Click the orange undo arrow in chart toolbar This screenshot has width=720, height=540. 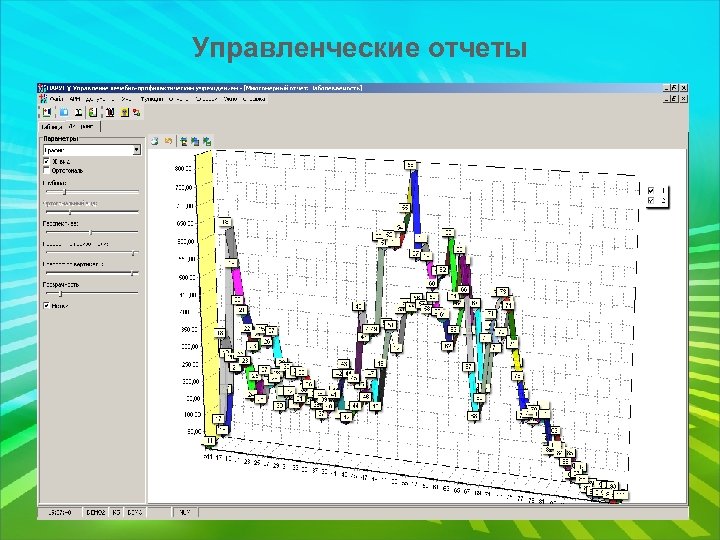(x=168, y=141)
